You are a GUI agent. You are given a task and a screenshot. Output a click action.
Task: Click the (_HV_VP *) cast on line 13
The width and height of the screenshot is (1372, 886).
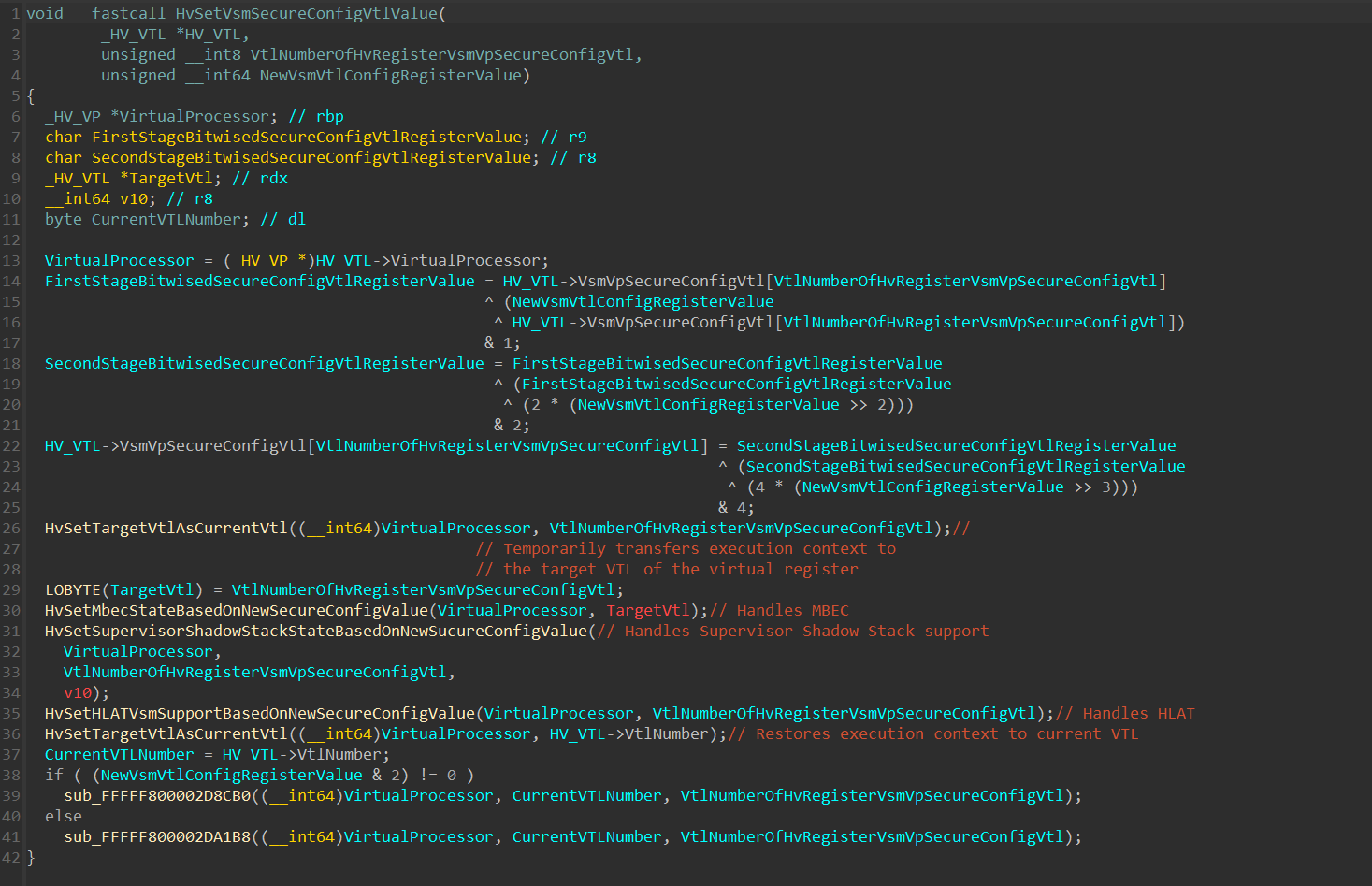pos(268,260)
